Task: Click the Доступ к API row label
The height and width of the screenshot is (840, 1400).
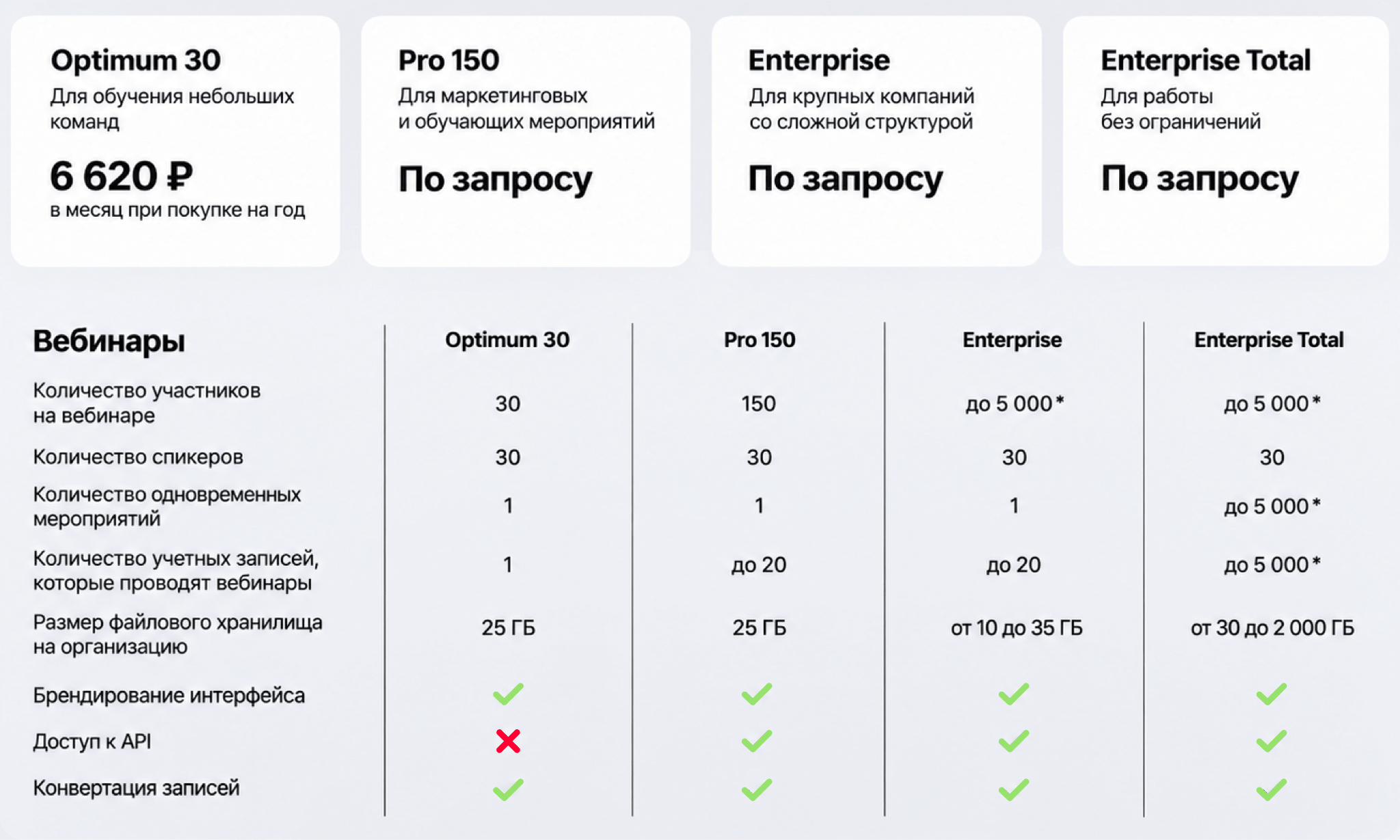Action: 92,741
